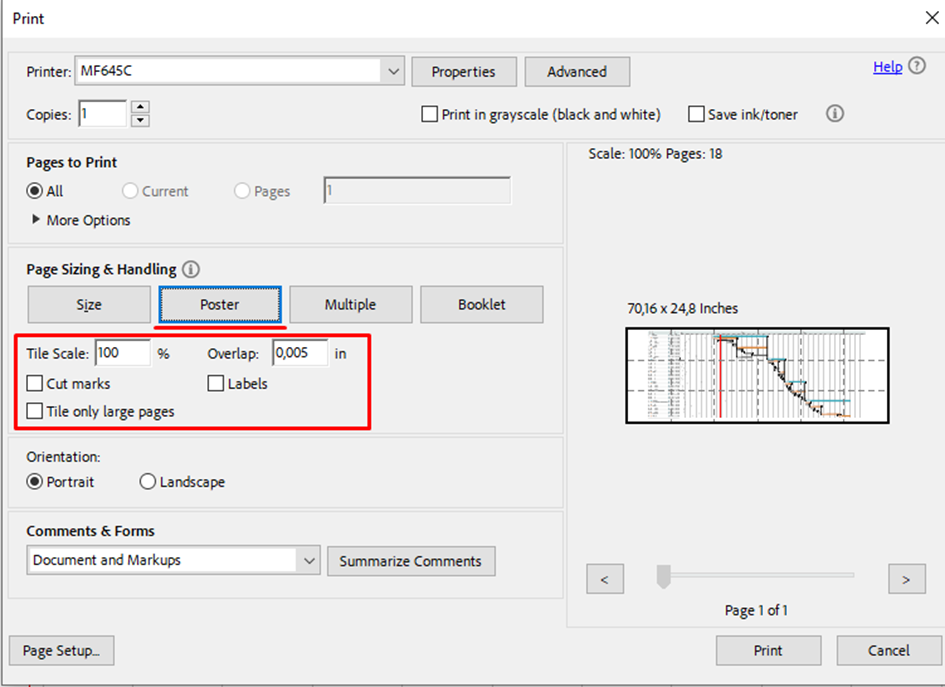Click the info icon next to Page Sizing & Handling
Image resolution: width=945 pixels, height=687 pixels.
[191, 270]
